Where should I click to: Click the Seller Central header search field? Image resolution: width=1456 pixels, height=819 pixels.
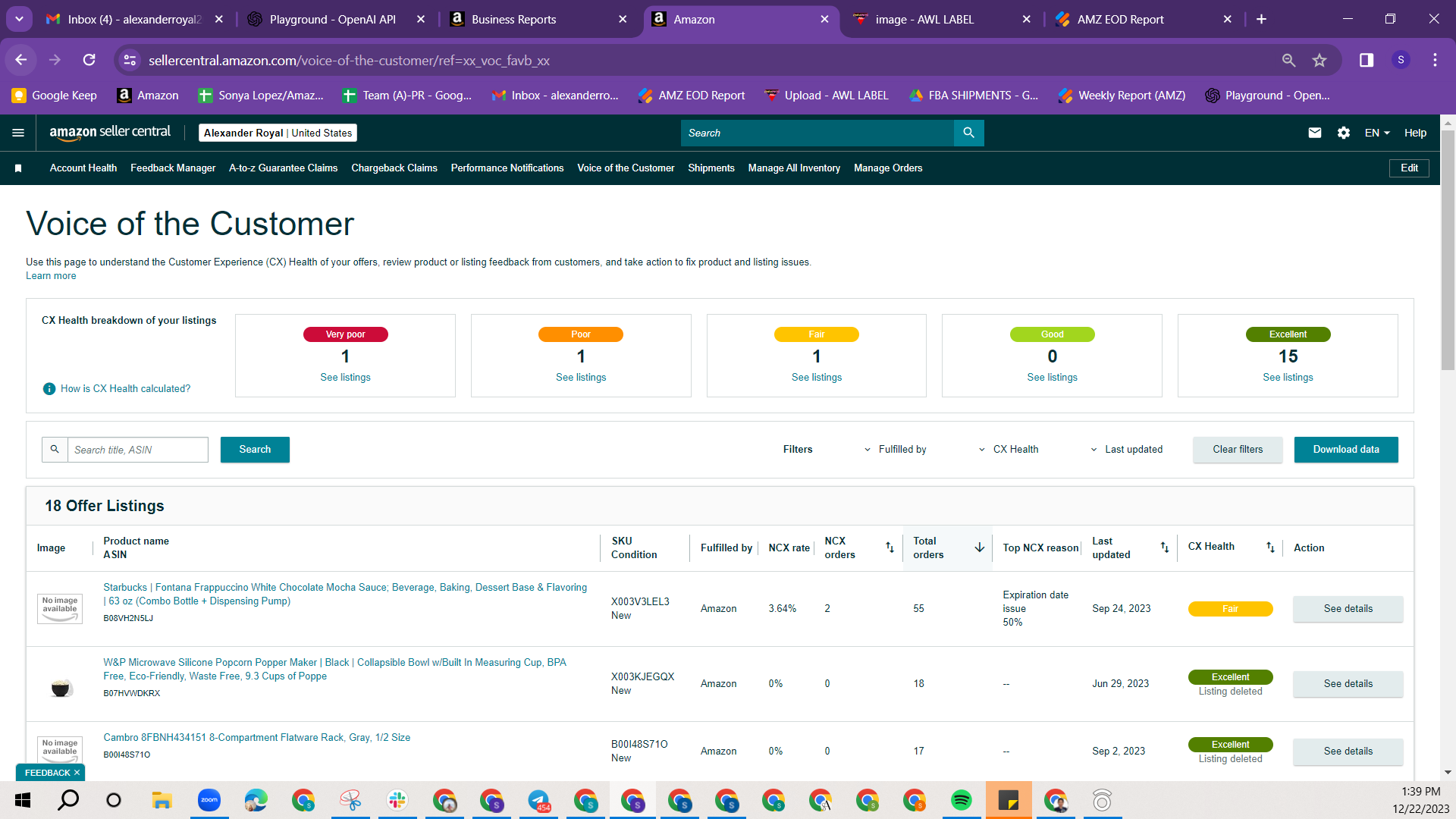(817, 133)
